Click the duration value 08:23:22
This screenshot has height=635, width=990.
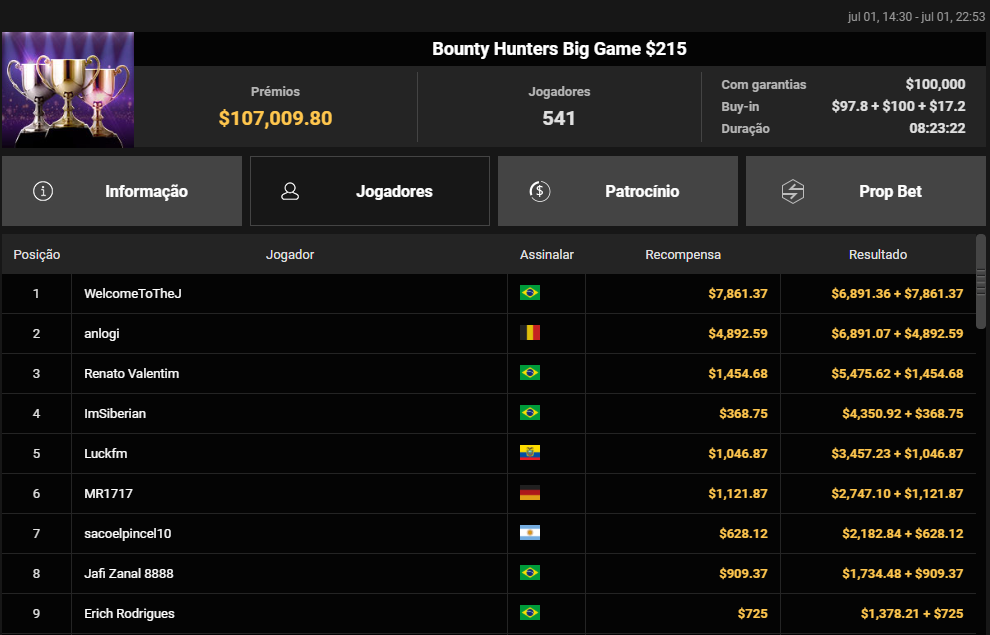937,128
